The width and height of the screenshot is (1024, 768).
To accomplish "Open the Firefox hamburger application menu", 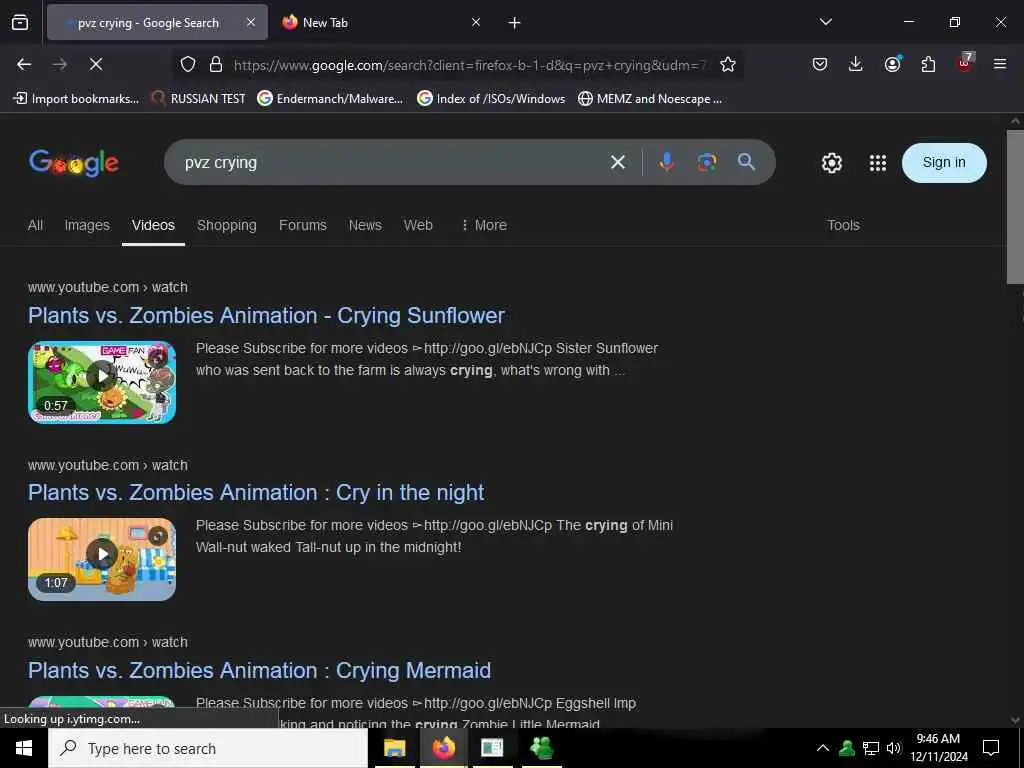I will pyautogui.click(x=1000, y=64).
